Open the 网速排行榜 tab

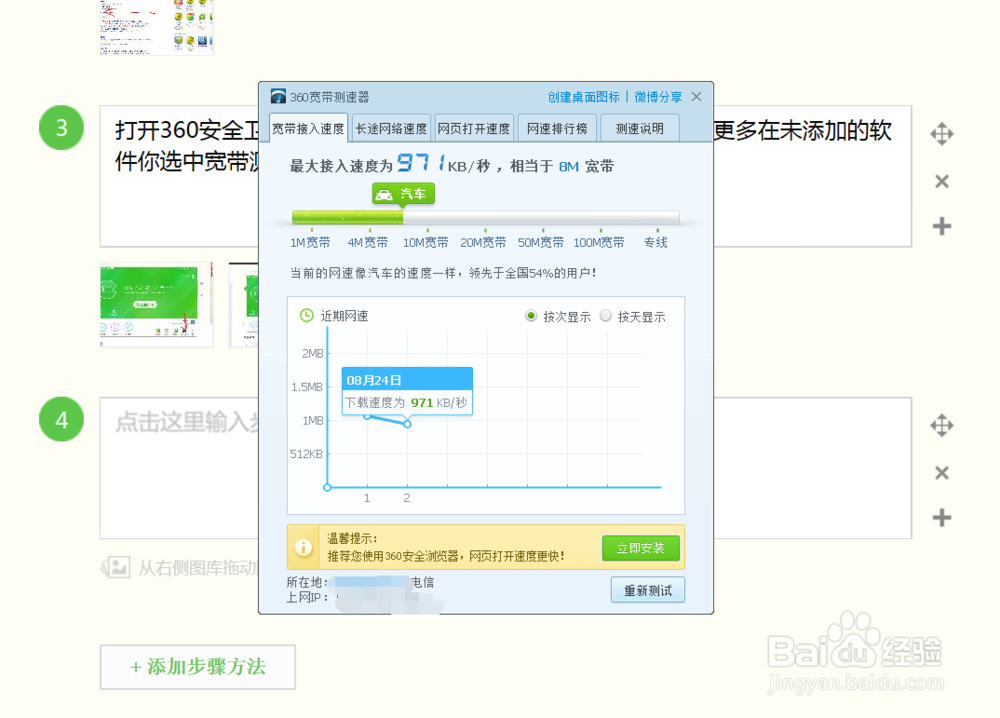556,128
